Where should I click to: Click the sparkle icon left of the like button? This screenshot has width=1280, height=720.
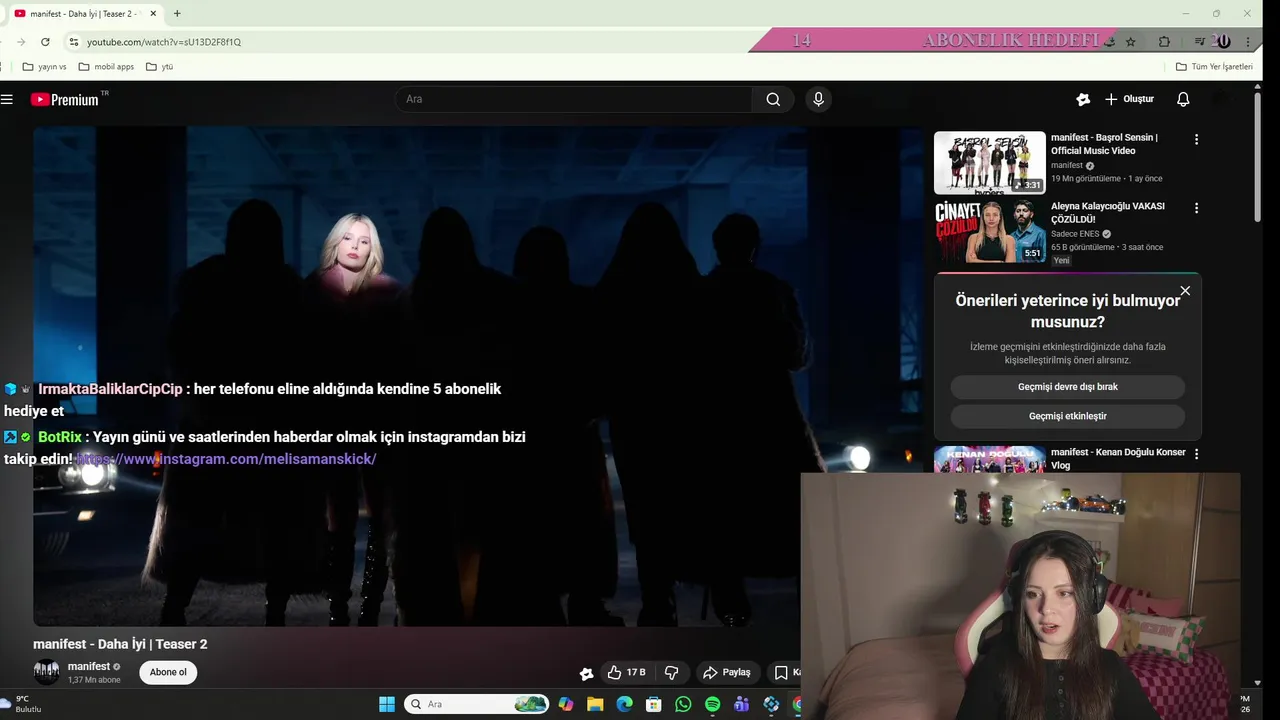tap(587, 673)
